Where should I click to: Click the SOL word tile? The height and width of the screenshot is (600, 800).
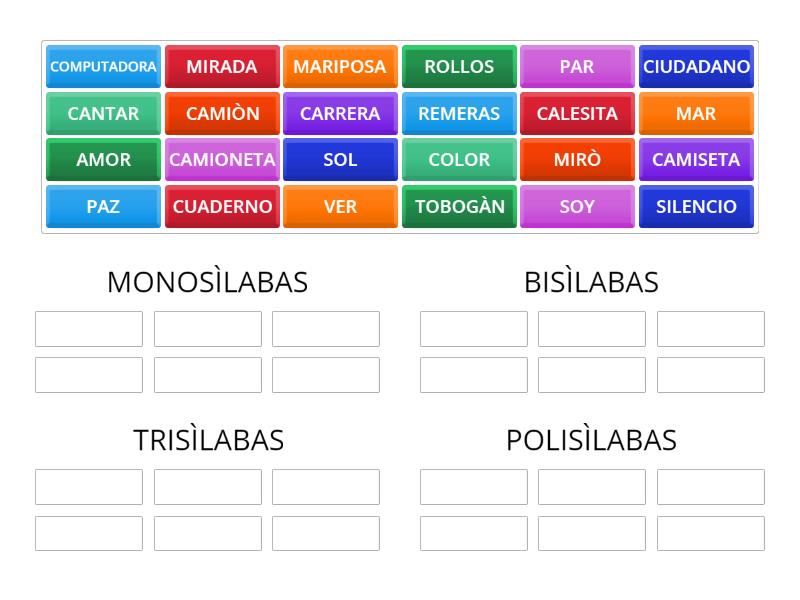340,160
